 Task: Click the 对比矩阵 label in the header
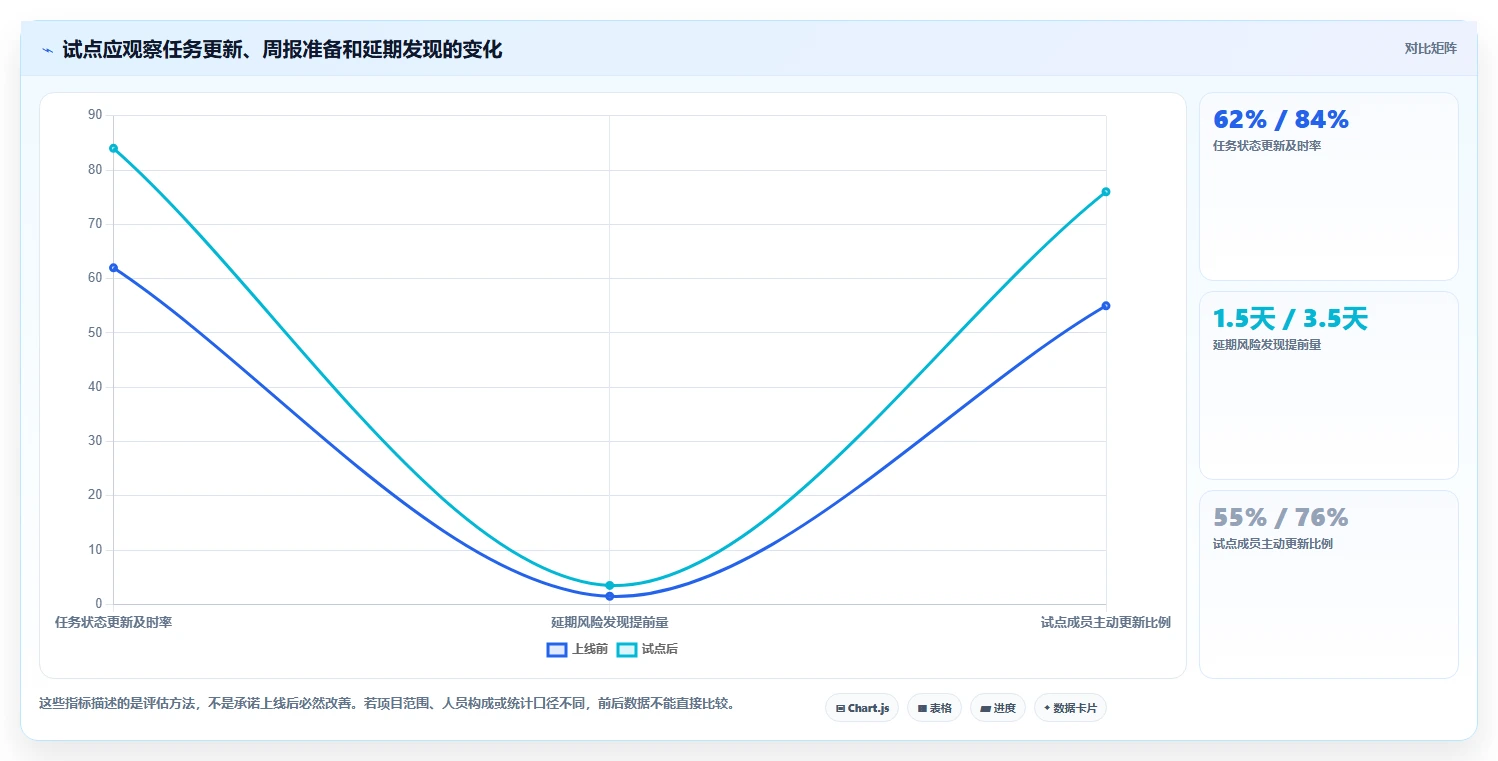pos(1430,48)
